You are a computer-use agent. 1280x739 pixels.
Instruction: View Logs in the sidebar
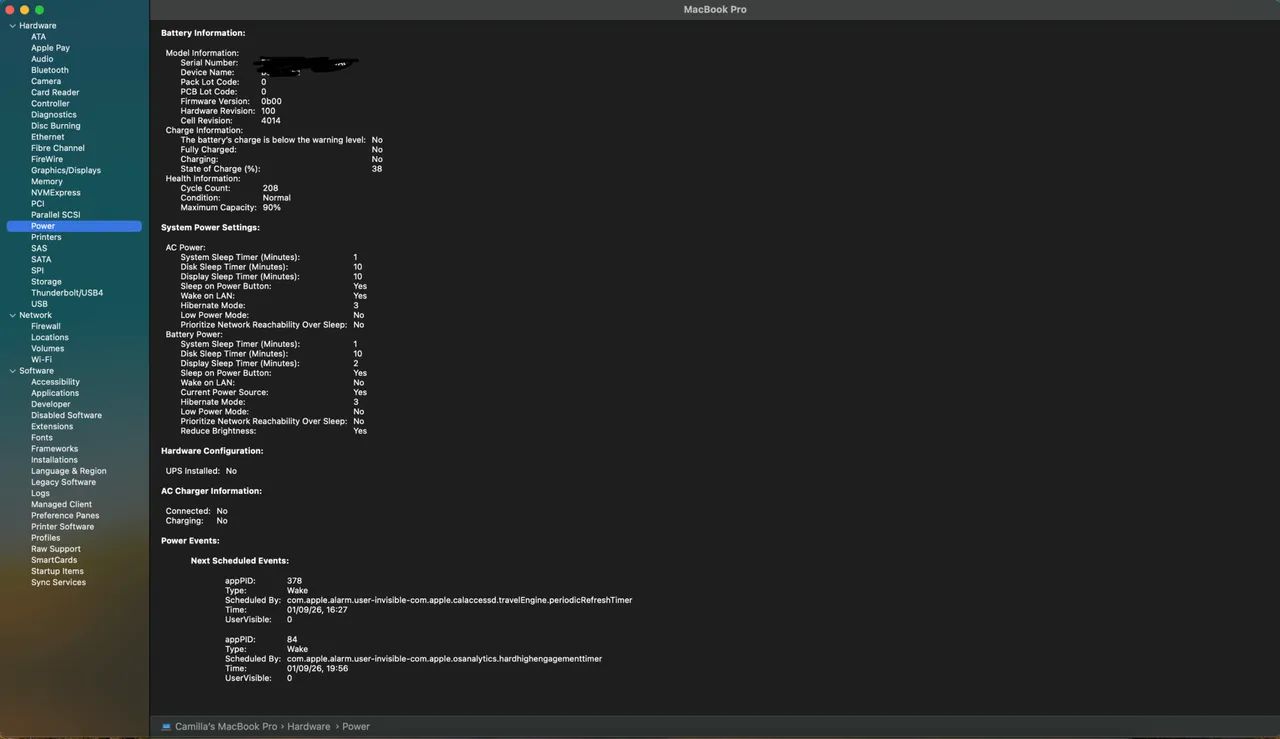pyautogui.click(x=40, y=493)
